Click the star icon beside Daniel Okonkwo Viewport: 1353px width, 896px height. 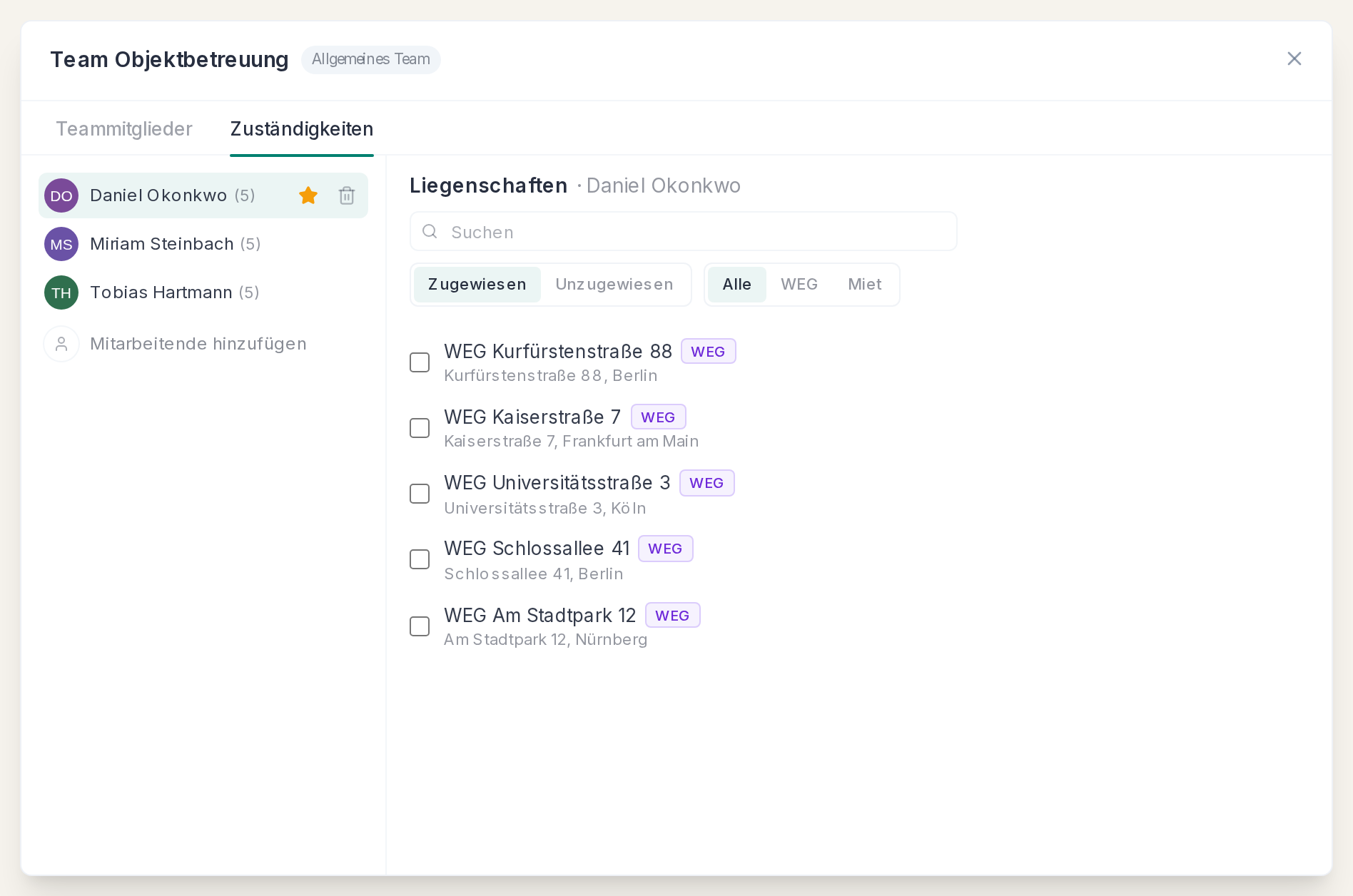pos(308,195)
